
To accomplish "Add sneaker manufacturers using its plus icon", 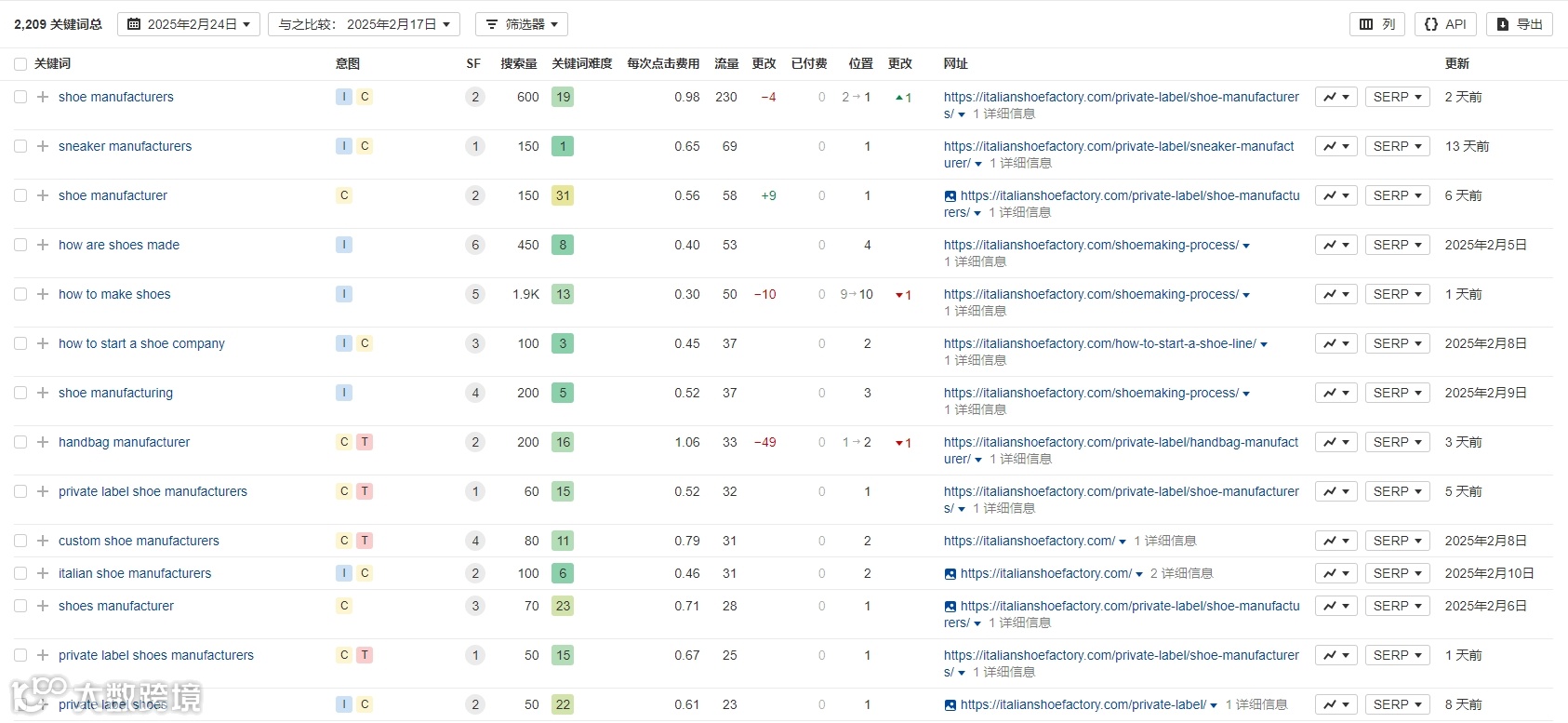I will coord(43,146).
